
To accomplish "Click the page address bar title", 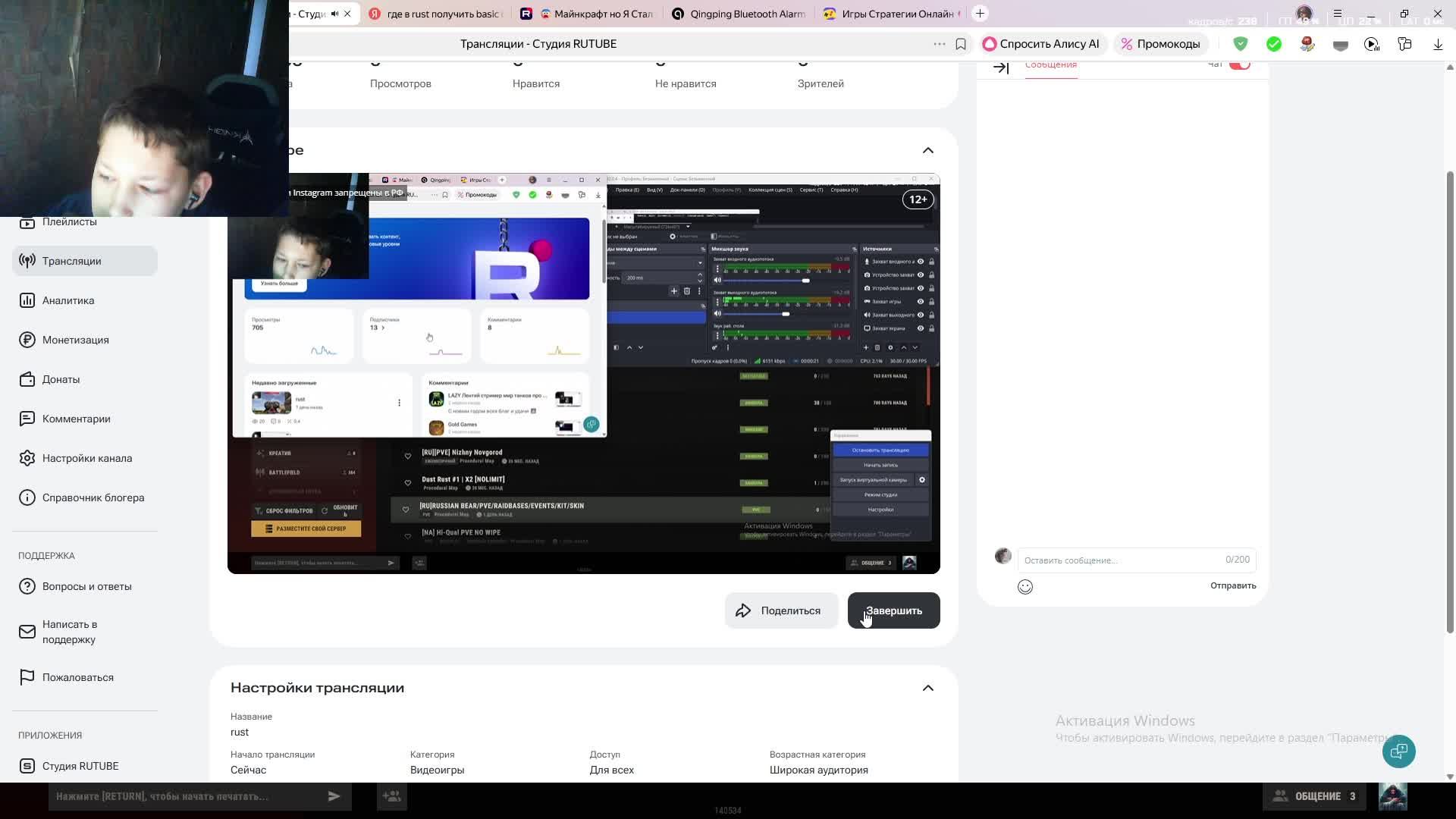I will pos(538,44).
